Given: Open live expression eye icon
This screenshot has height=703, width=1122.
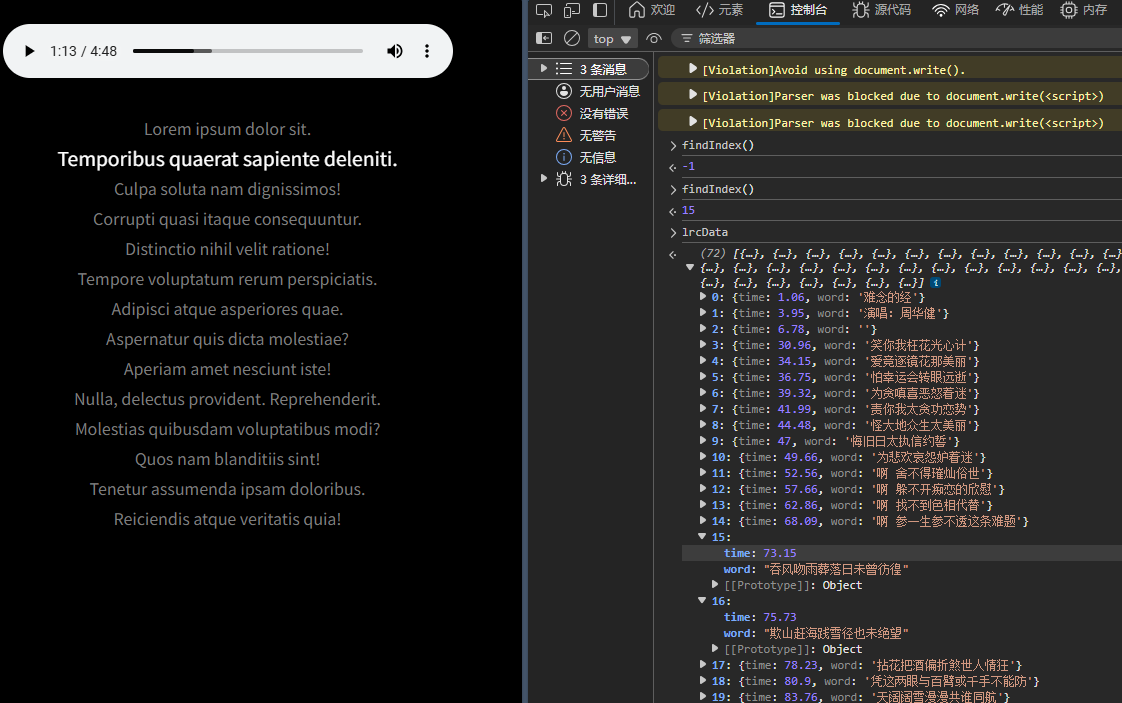Looking at the screenshot, I should [654, 38].
